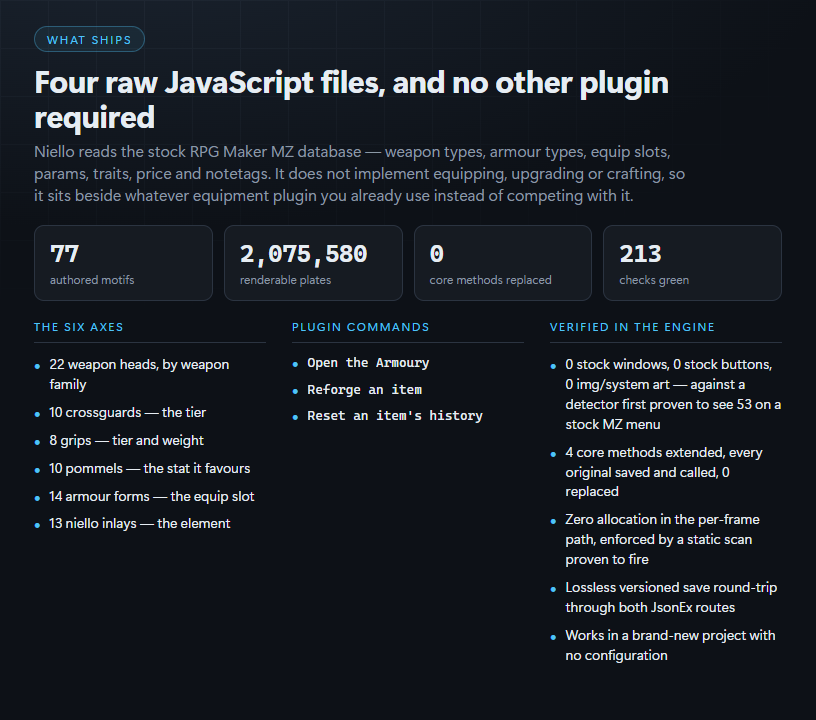Image resolution: width=816 pixels, height=720 pixels.
Task: Select the '0 core methods replaced' card
Action: click(x=503, y=263)
